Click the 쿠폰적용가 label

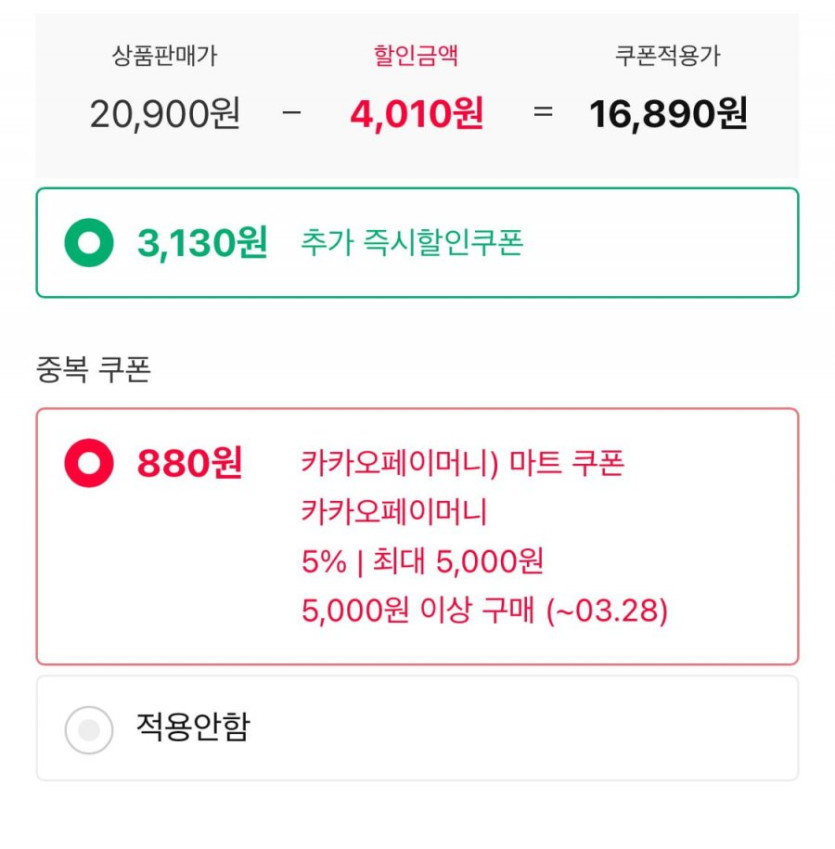(667, 56)
